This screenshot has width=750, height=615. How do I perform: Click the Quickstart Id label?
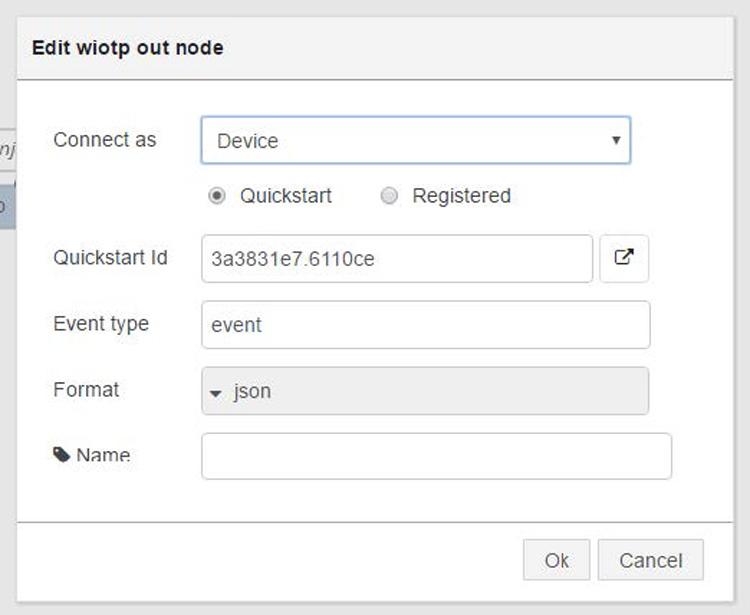[x=110, y=257]
